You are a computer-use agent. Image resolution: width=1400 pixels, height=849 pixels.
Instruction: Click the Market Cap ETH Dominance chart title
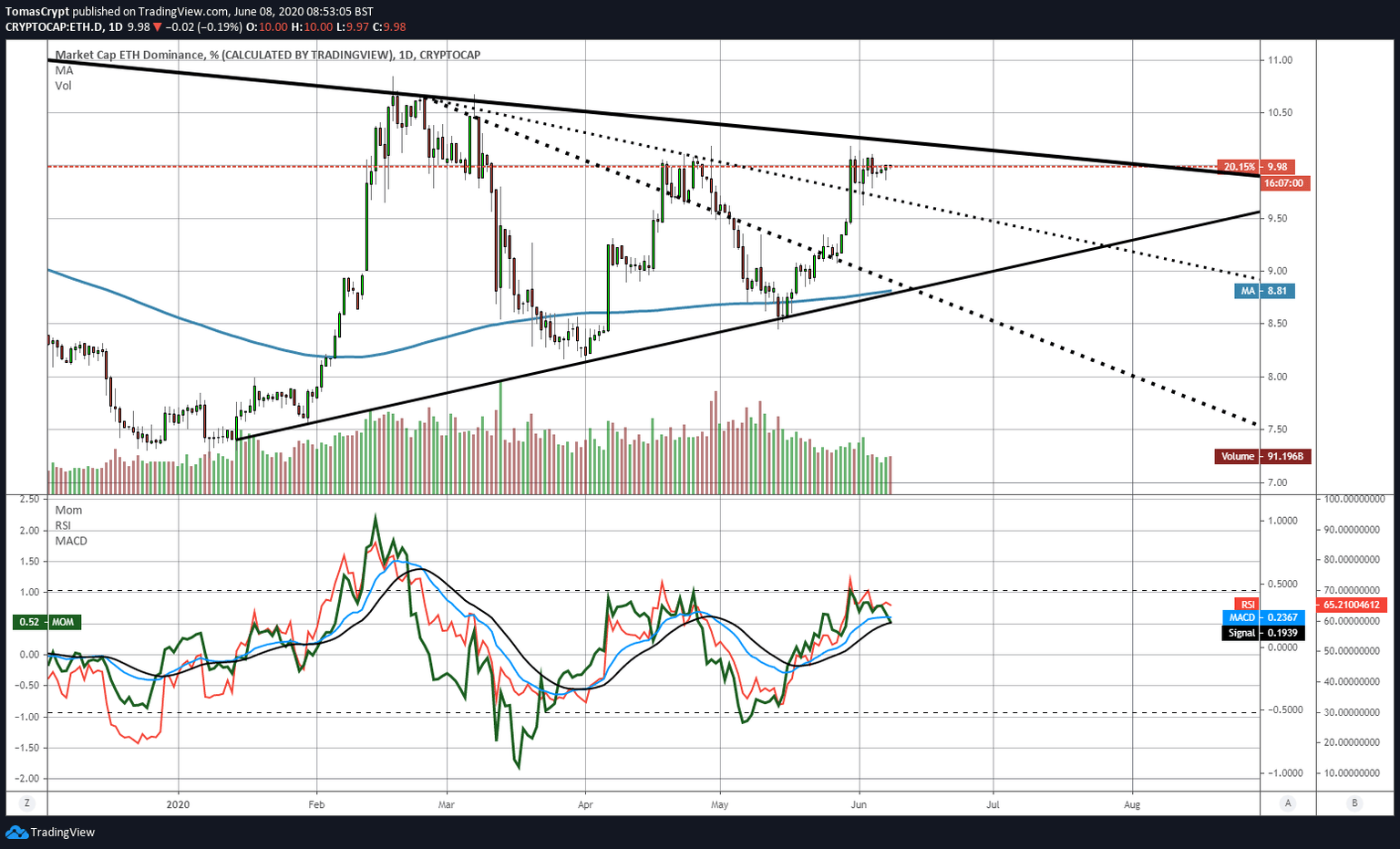[x=268, y=55]
